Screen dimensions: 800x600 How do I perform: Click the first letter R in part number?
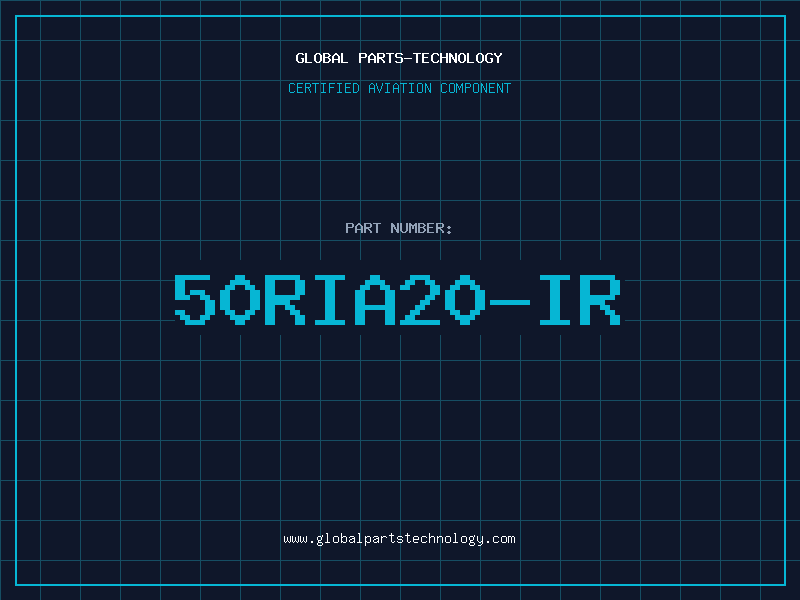pyautogui.click(x=285, y=299)
